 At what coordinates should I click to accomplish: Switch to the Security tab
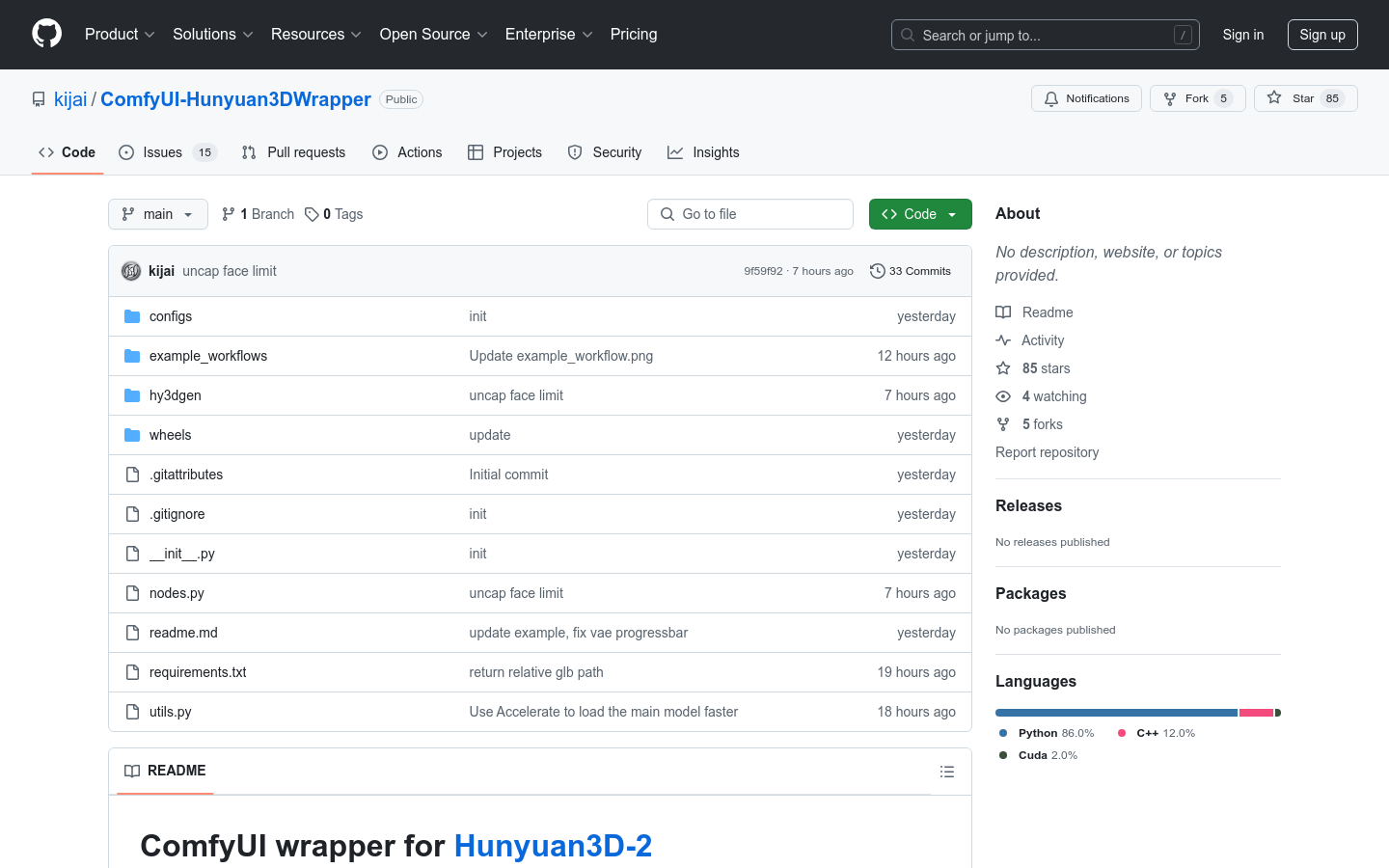605,152
